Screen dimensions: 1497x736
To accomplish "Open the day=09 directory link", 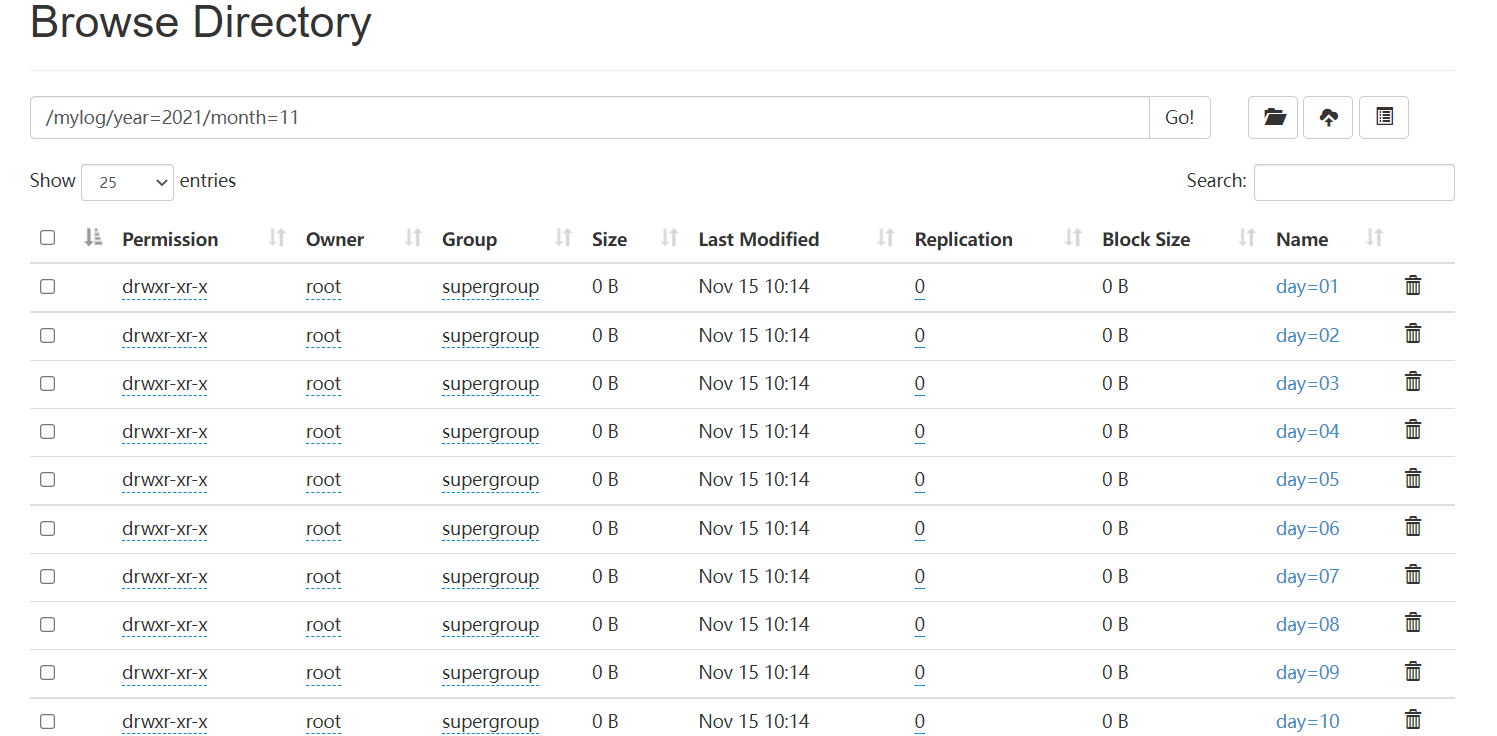I will pos(1307,673).
